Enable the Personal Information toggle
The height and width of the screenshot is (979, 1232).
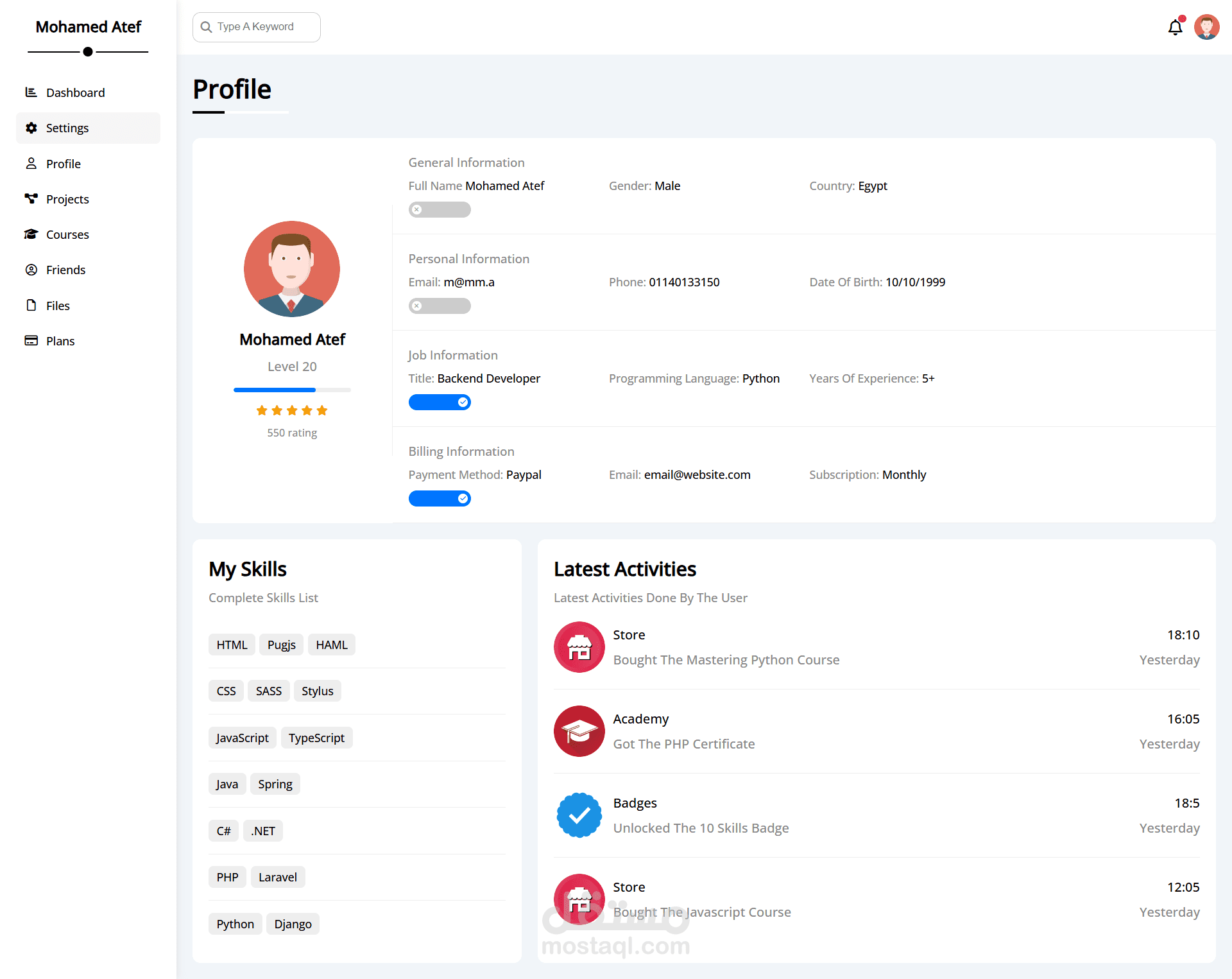[x=440, y=306]
